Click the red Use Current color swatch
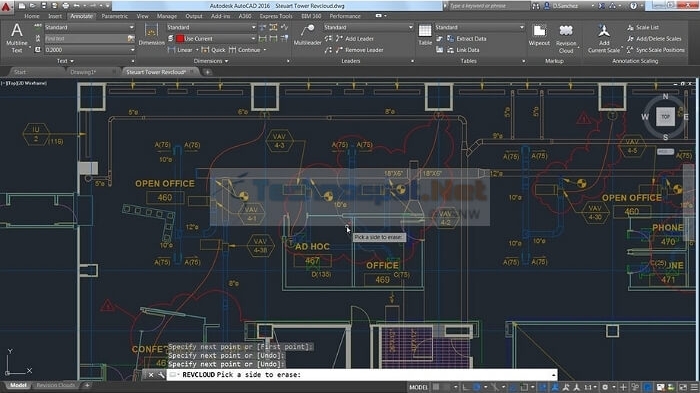Image resolution: width=700 pixels, height=393 pixels. [179, 39]
